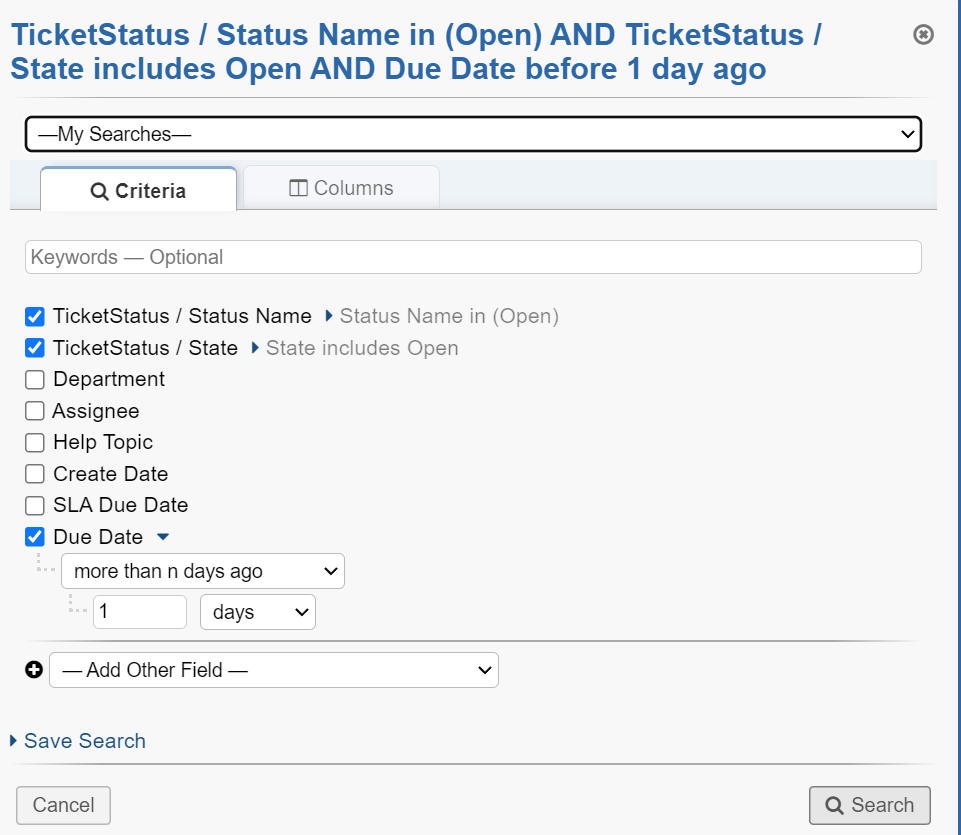Viewport: 961px width, 835px height.
Task: Uncheck TicketStatus / Status Name checkbox
Action: tap(35, 317)
